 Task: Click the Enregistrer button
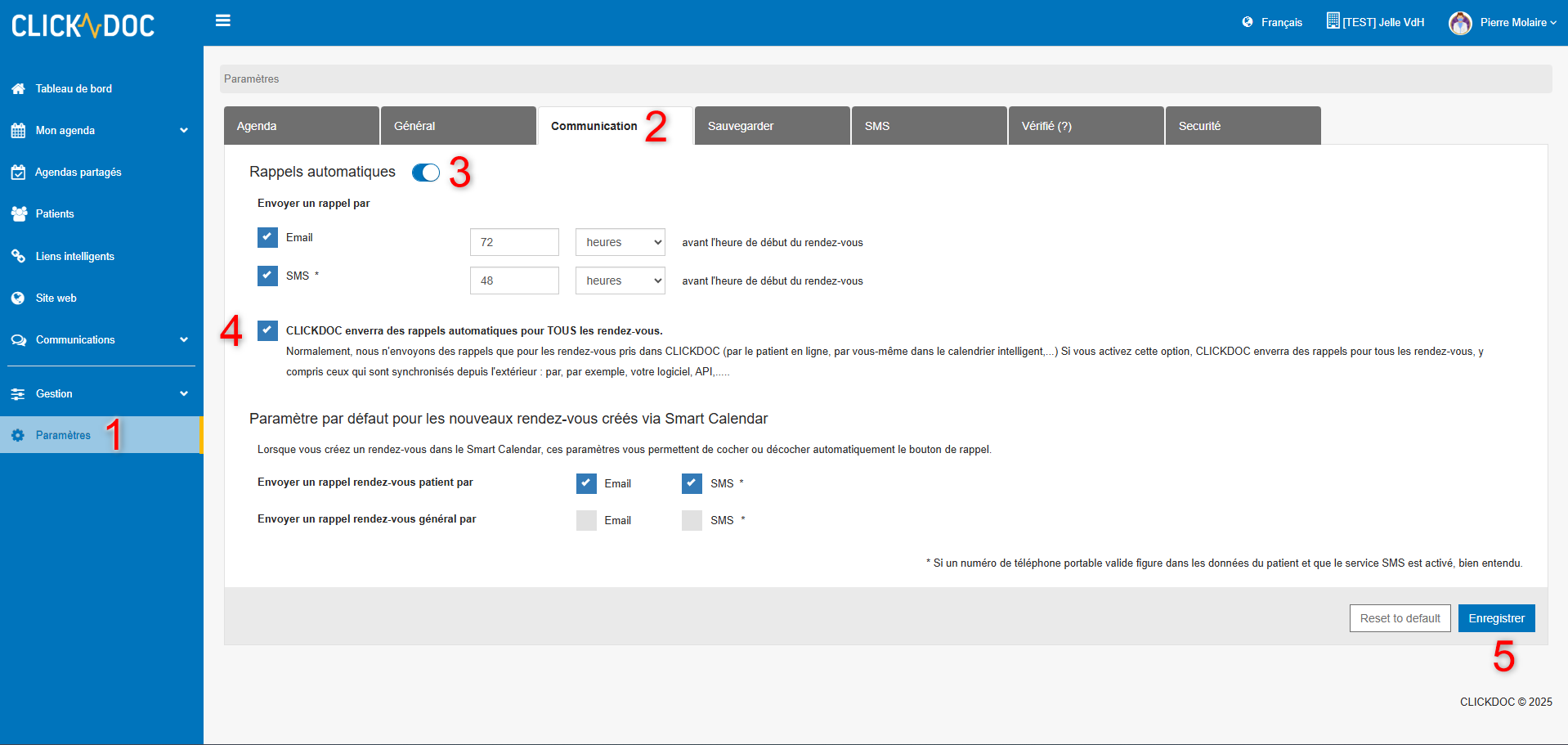tap(1496, 618)
